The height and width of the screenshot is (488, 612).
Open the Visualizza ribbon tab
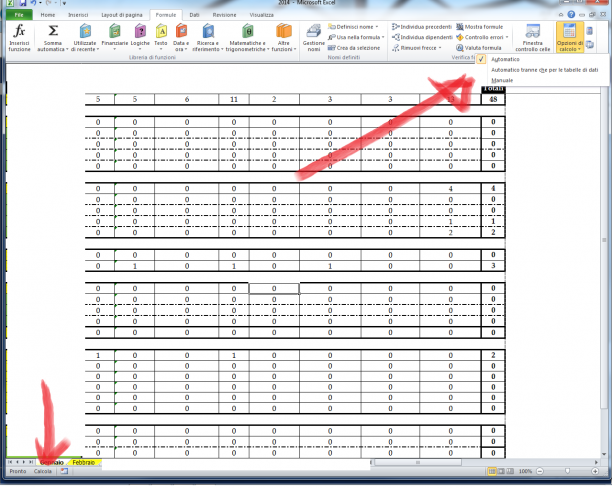coord(262,15)
